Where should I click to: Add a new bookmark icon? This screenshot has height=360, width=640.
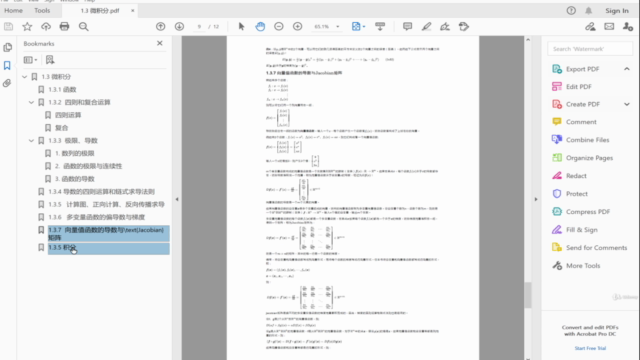tap(50, 60)
